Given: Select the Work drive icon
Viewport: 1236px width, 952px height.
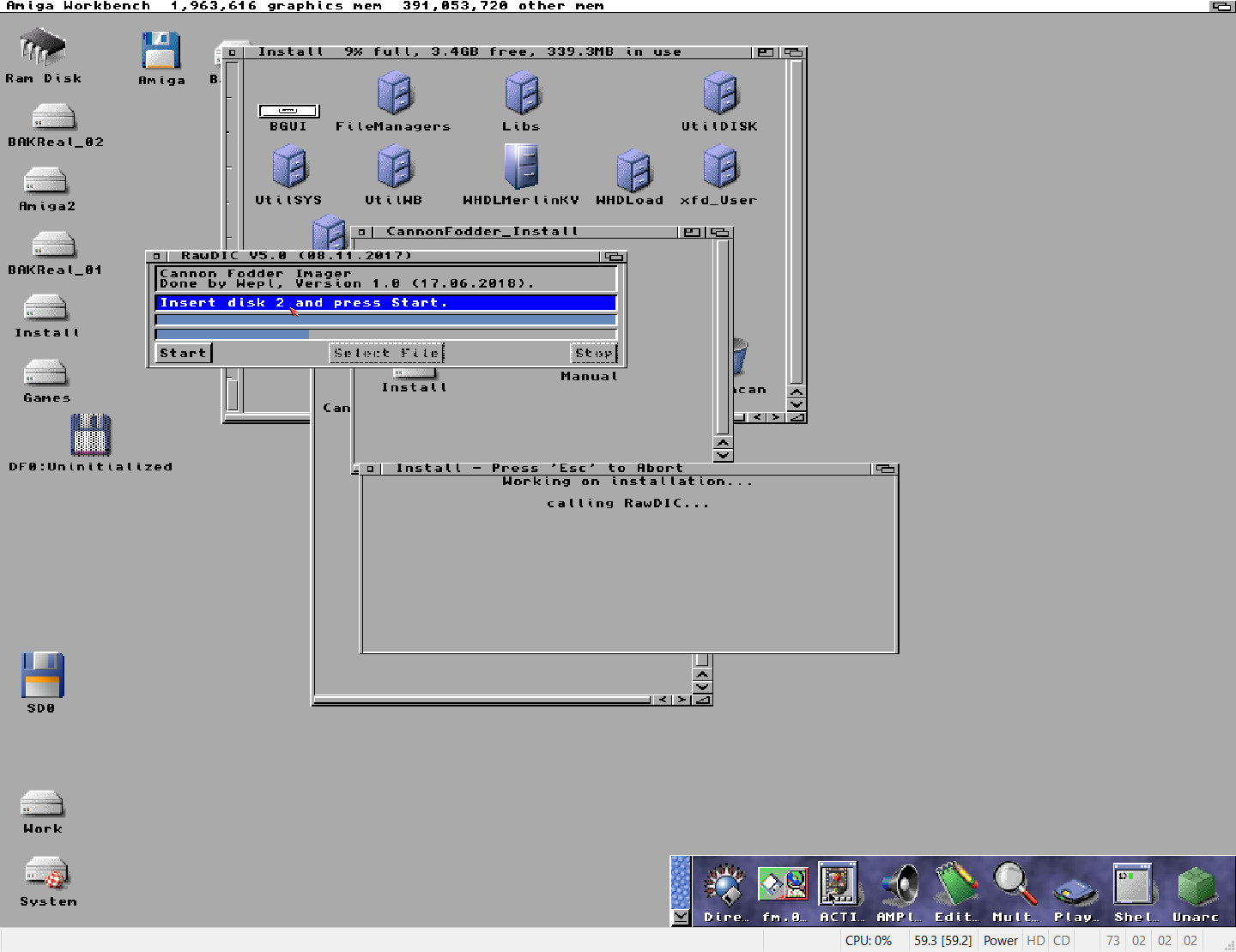Looking at the screenshot, I should point(42,803).
